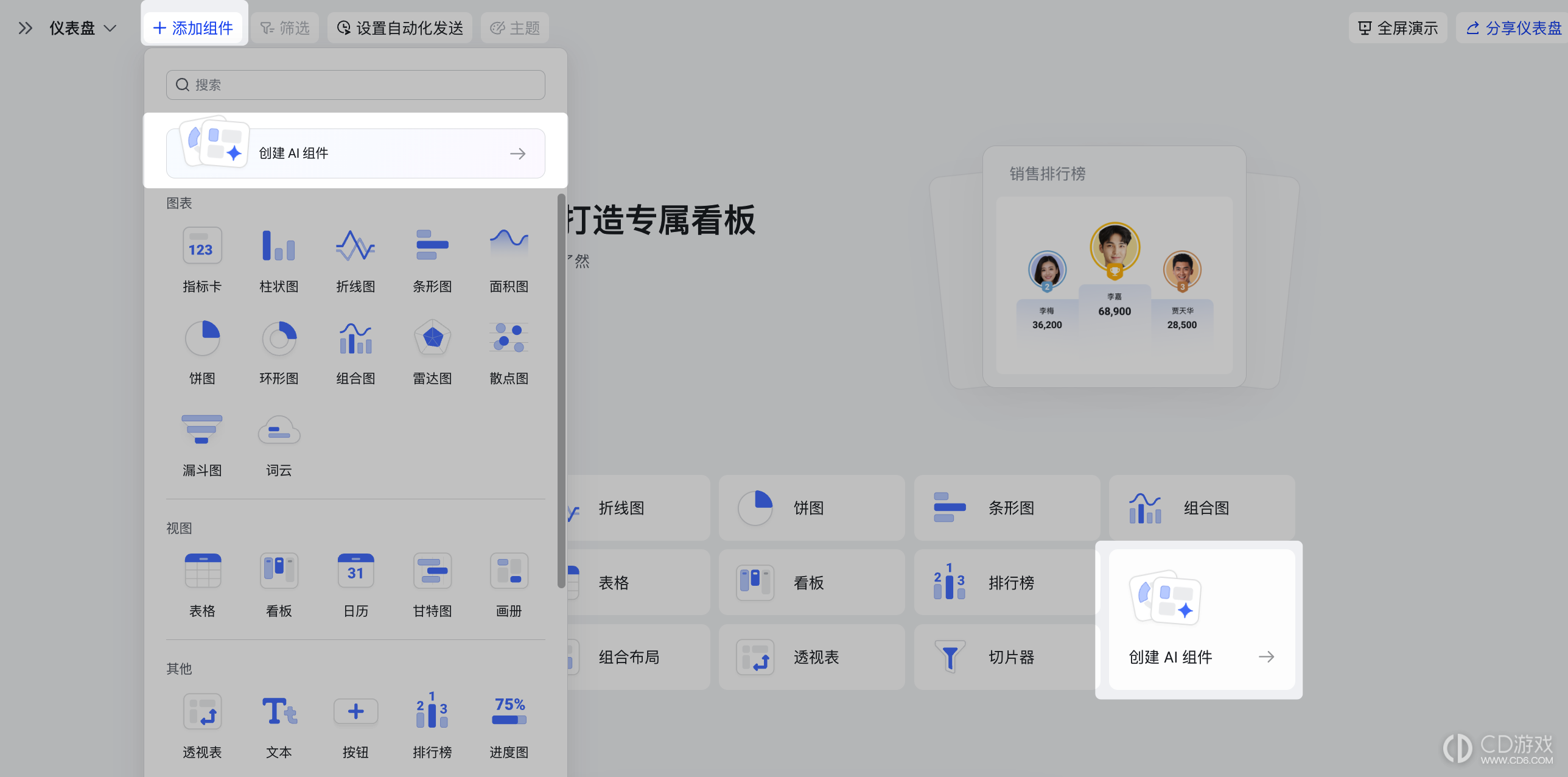The height and width of the screenshot is (777, 1568).
Task: Open 设置自动化发送 settings
Action: click(401, 28)
